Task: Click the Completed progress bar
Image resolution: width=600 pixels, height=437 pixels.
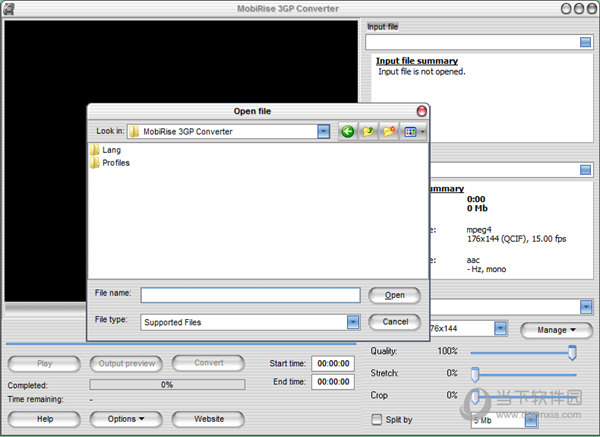Action: click(x=167, y=385)
